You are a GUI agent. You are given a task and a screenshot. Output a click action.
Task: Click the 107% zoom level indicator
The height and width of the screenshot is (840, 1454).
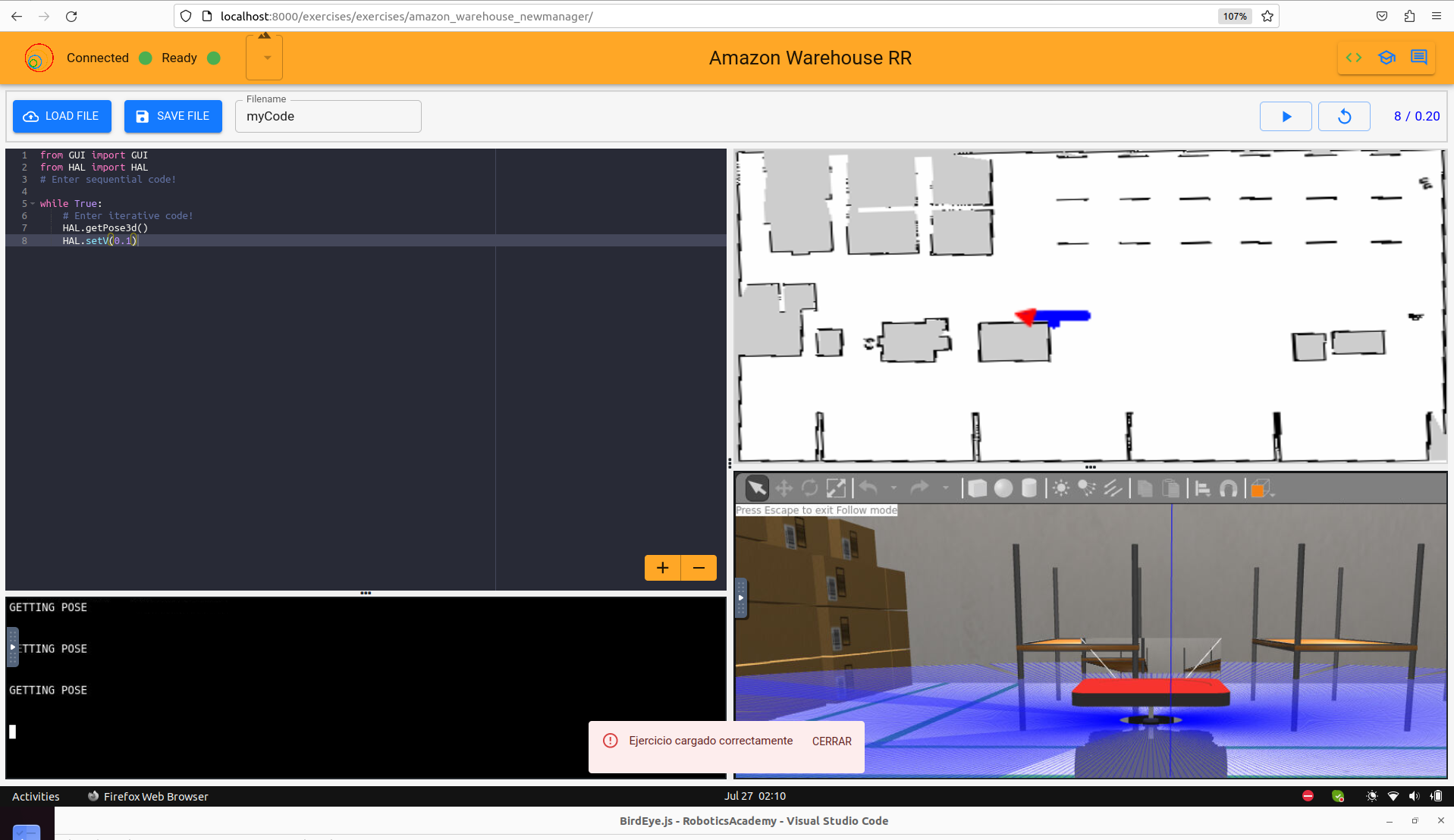coord(1234,16)
